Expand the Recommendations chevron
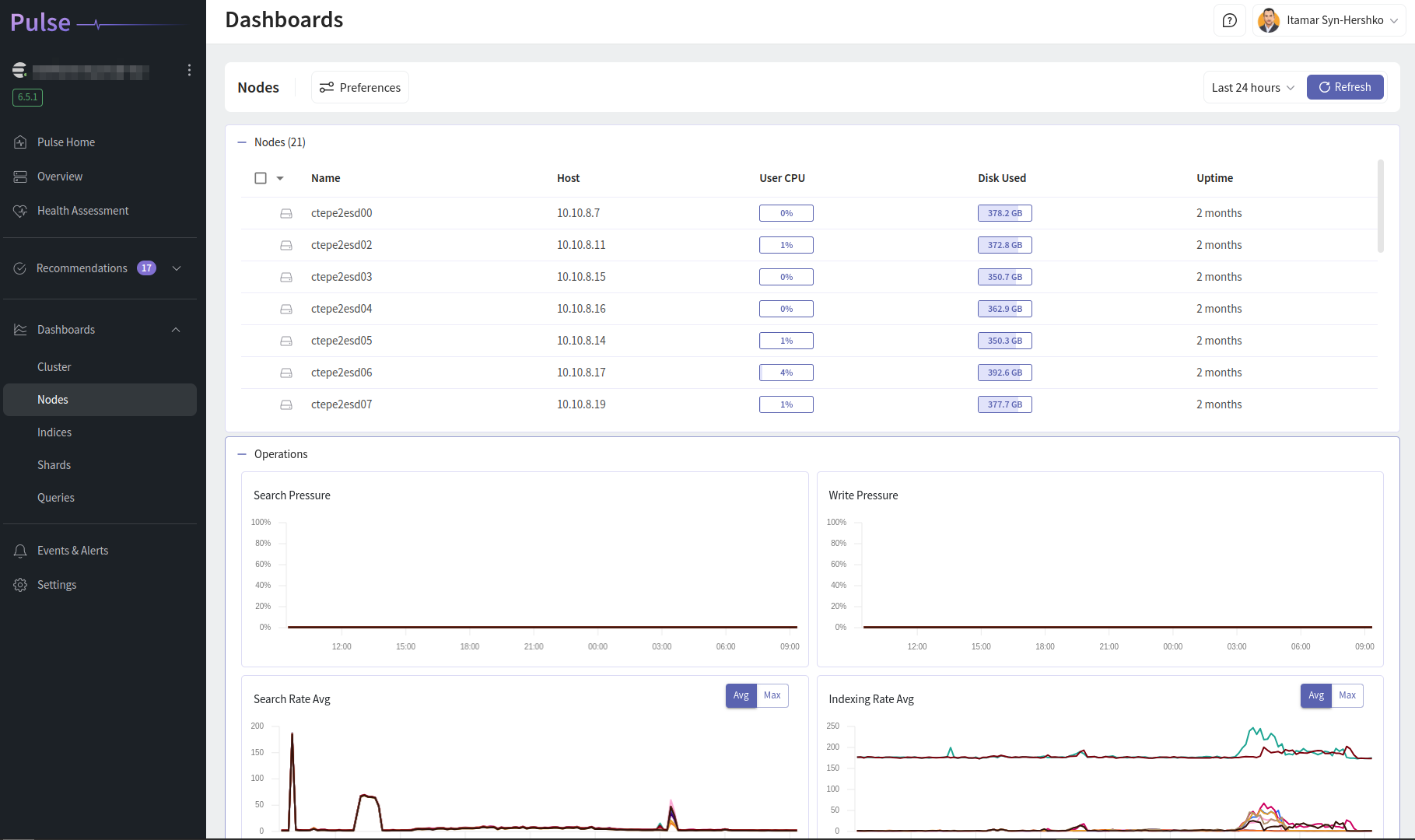Viewport: 1415px width, 840px height. [177, 268]
